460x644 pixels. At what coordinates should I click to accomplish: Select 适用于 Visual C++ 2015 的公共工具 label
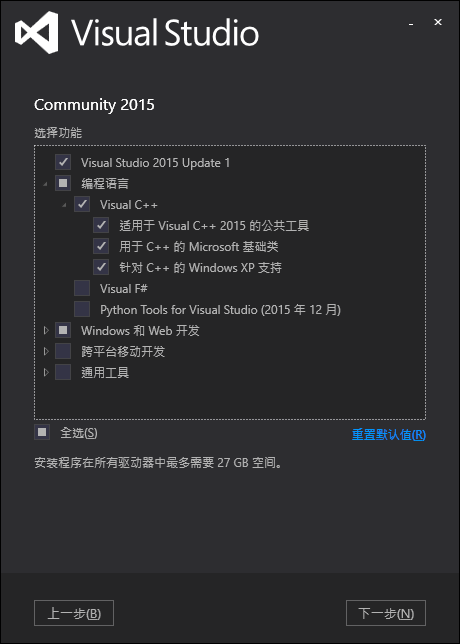pos(214,225)
